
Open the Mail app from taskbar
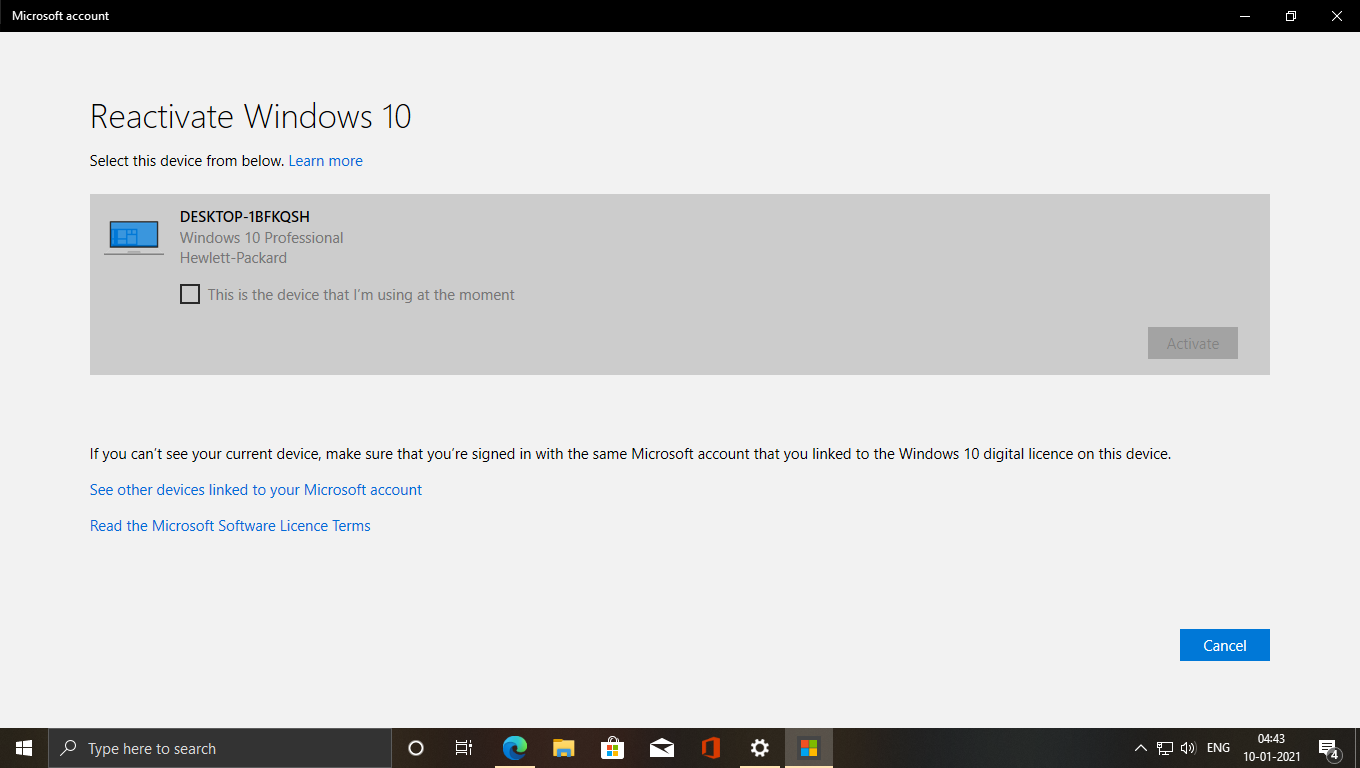point(661,748)
